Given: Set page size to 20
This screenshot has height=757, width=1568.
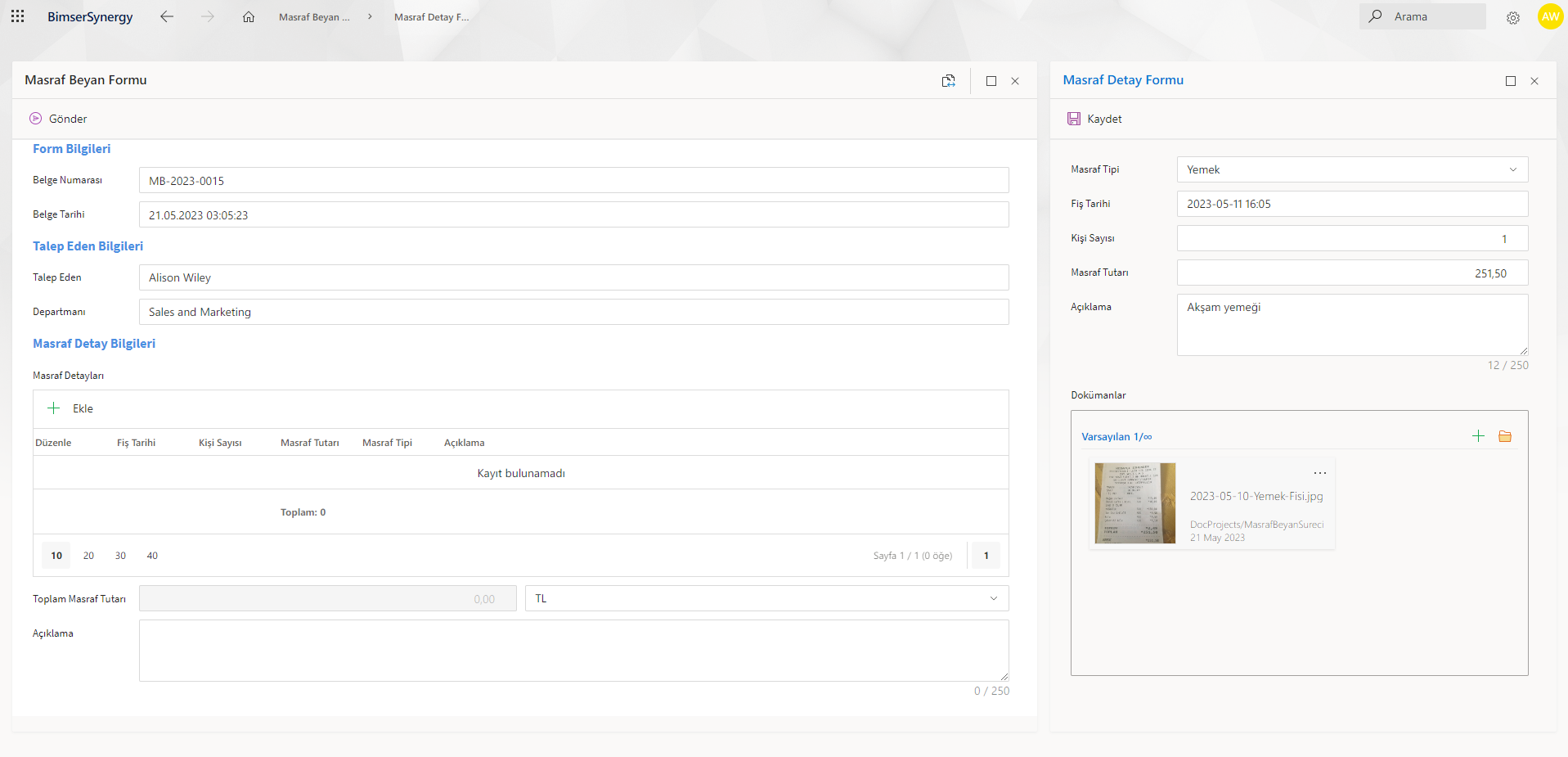Looking at the screenshot, I should click(x=88, y=556).
